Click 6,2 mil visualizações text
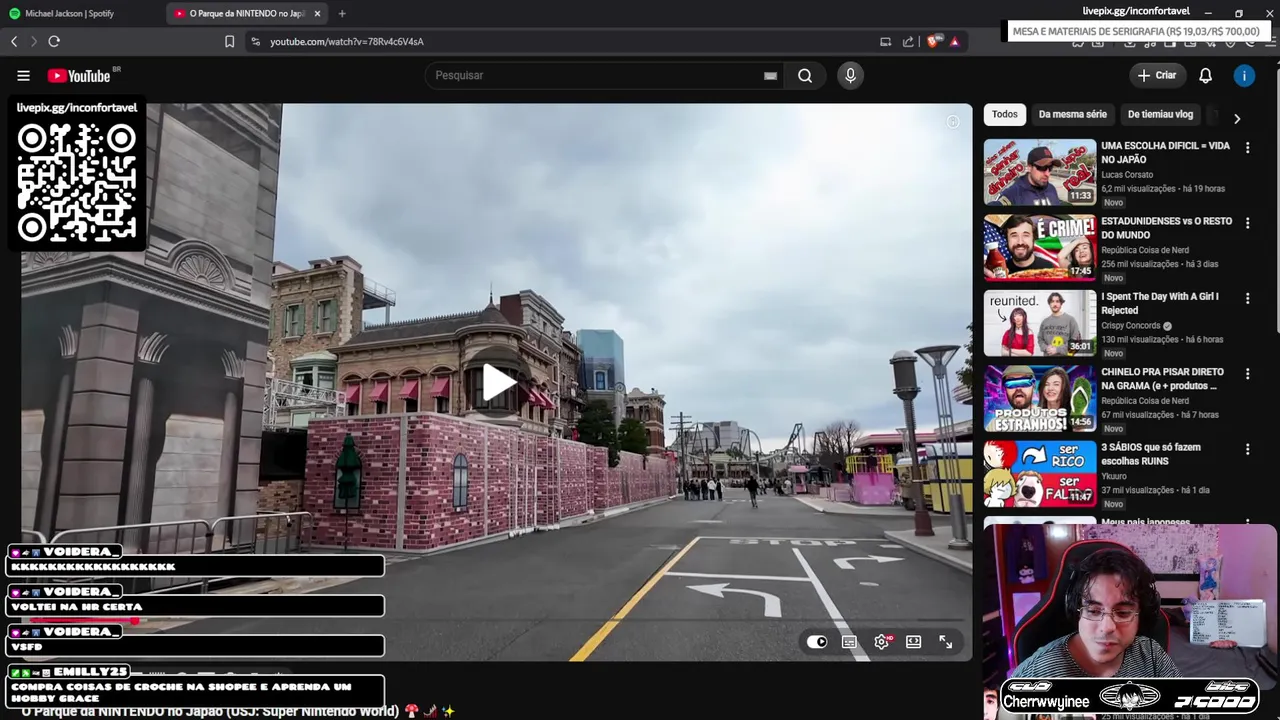Image resolution: width=1280 pixels, height=720 pixels. (x=1138, y=188)
